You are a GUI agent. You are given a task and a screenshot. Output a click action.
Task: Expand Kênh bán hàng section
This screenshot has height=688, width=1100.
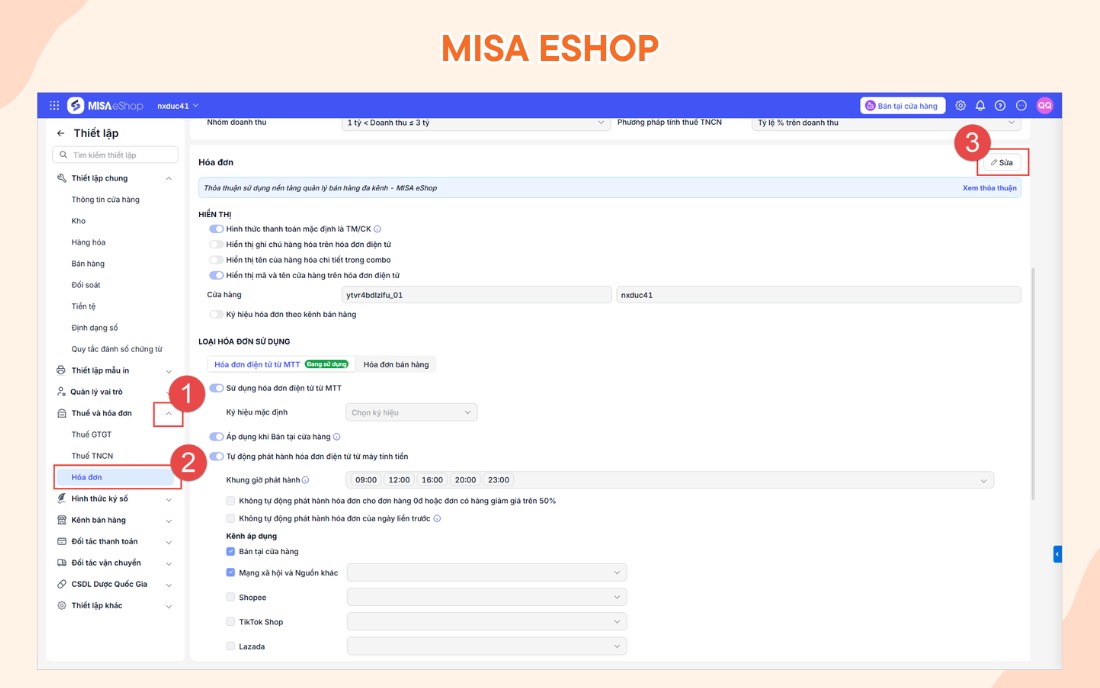click(x=169, y=520)
